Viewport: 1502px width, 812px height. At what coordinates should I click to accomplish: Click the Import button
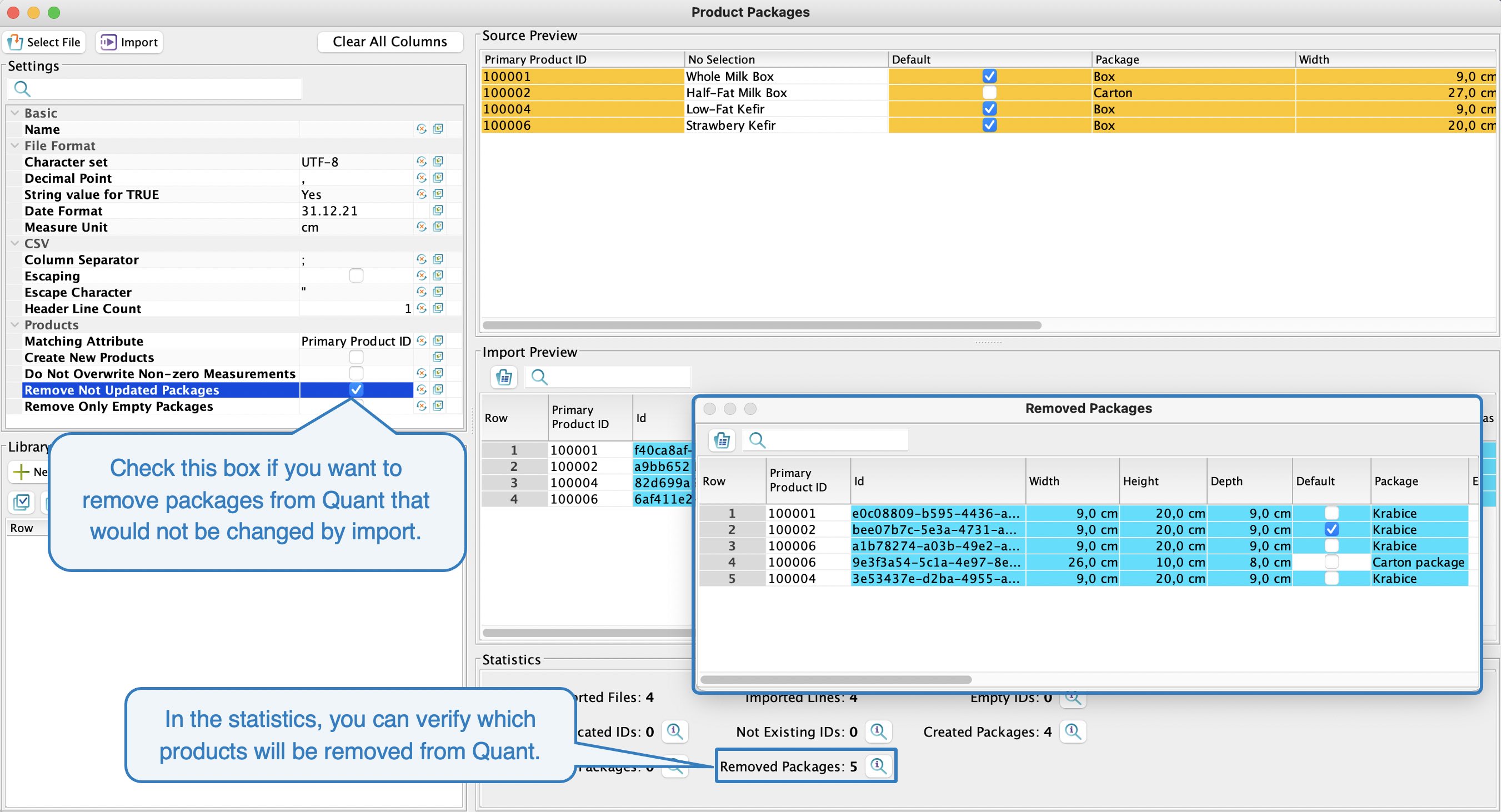pos(129,42)
